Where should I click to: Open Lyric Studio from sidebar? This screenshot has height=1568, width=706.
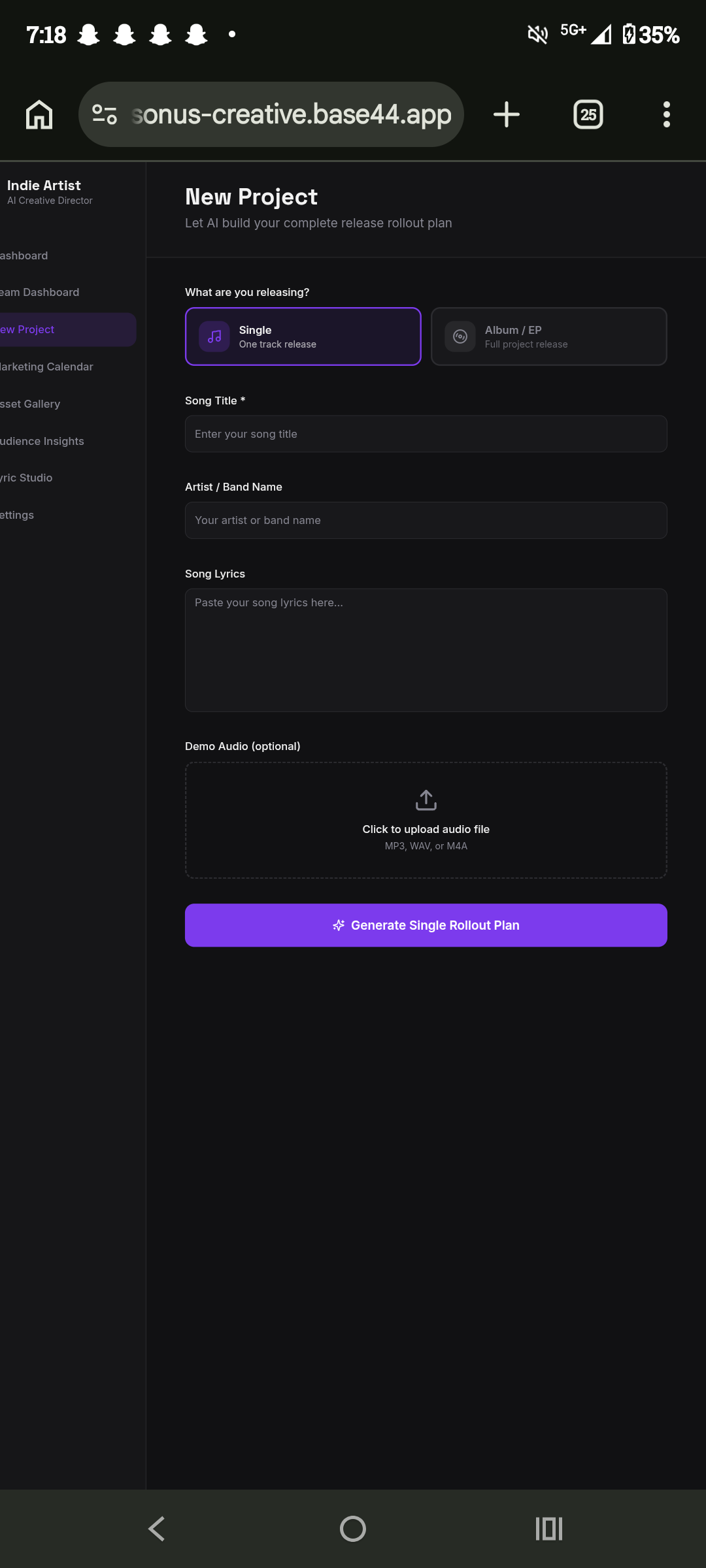(x=26, y=478)
